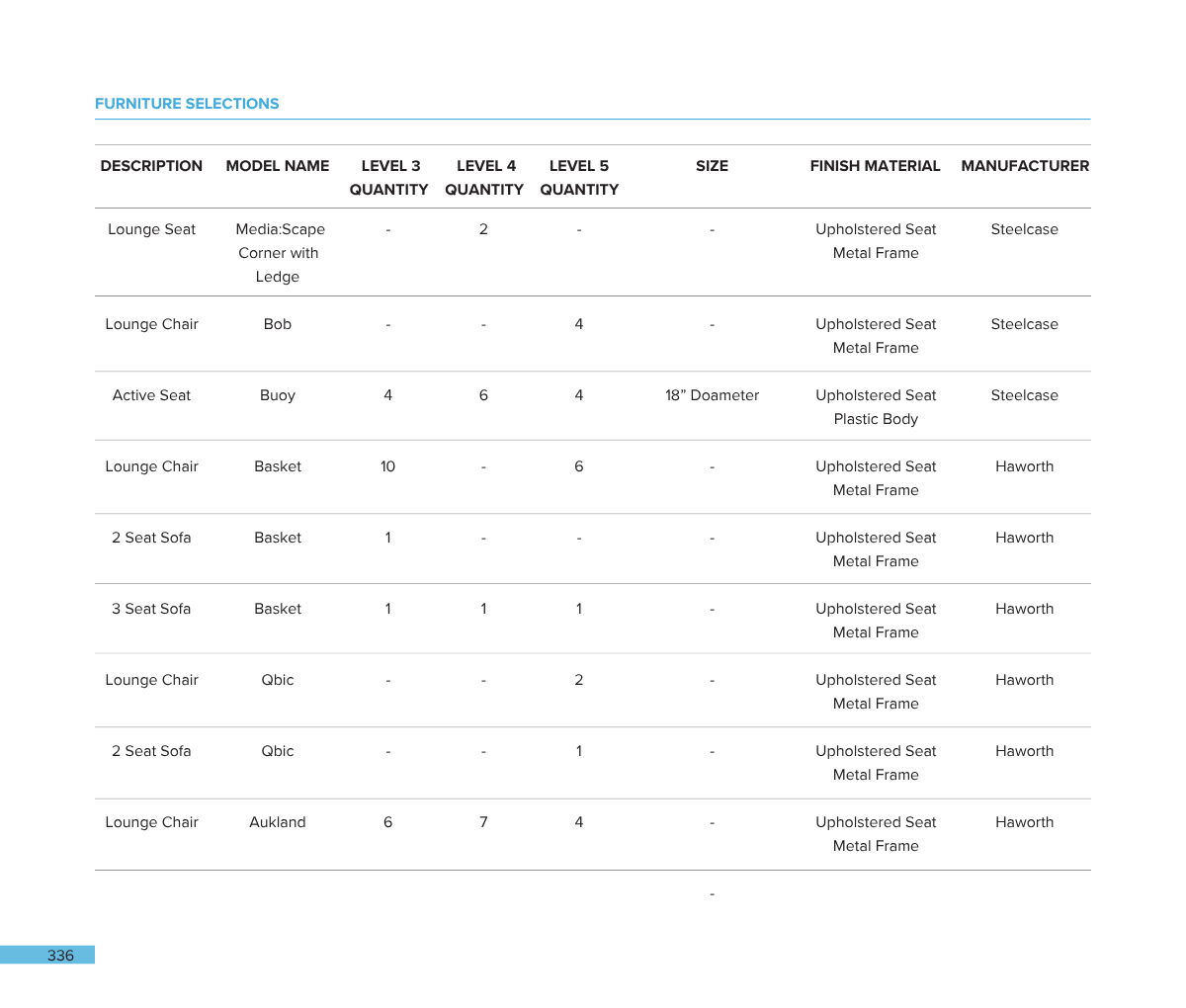Select the Media:Scape Corner with Ledge cell

click(x=279, y=253)
